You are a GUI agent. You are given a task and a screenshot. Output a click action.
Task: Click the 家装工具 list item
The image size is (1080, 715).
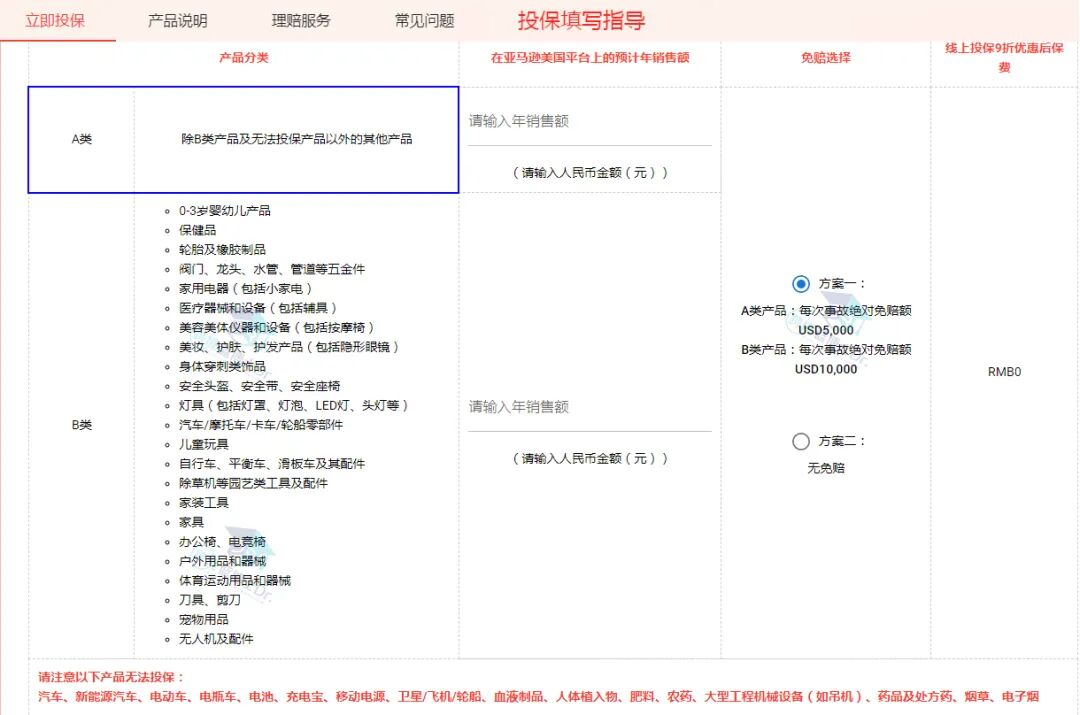pyautogui.click(x=204, y=503)
